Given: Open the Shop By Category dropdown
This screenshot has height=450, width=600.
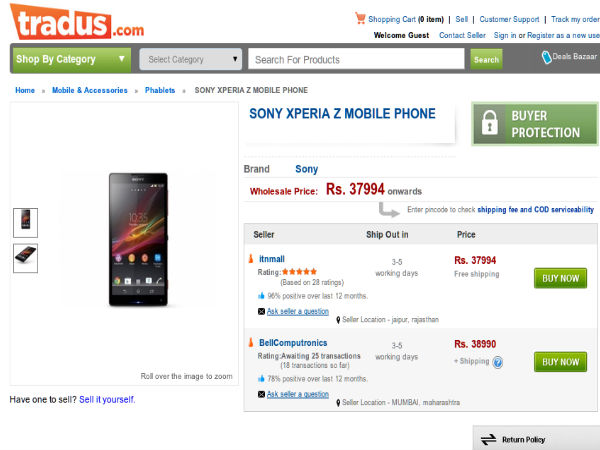Looking at the screenshot, I should (70, 59).
